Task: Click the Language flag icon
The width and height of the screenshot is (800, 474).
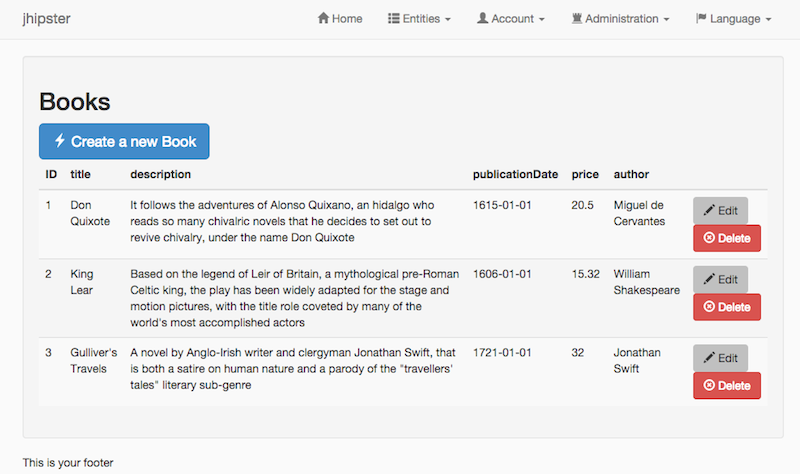Action: 701,19
